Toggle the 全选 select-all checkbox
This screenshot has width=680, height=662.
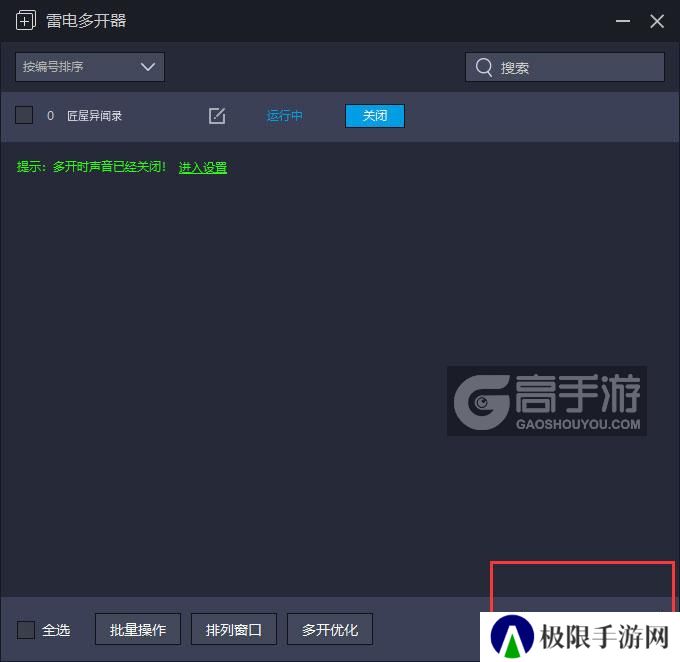[26, 630]
